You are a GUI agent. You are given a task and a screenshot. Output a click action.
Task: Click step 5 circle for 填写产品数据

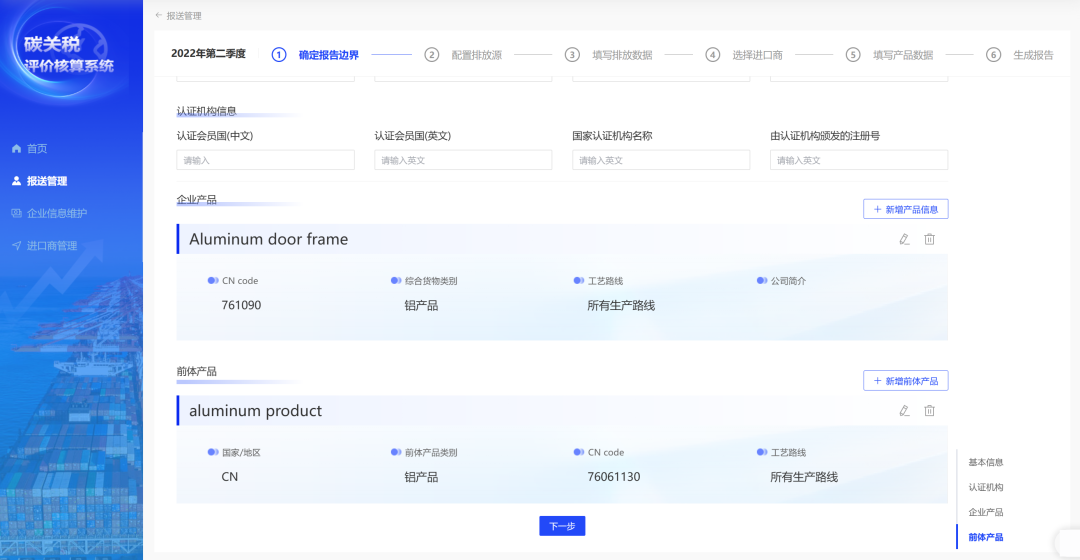click(x=853, y=54)
